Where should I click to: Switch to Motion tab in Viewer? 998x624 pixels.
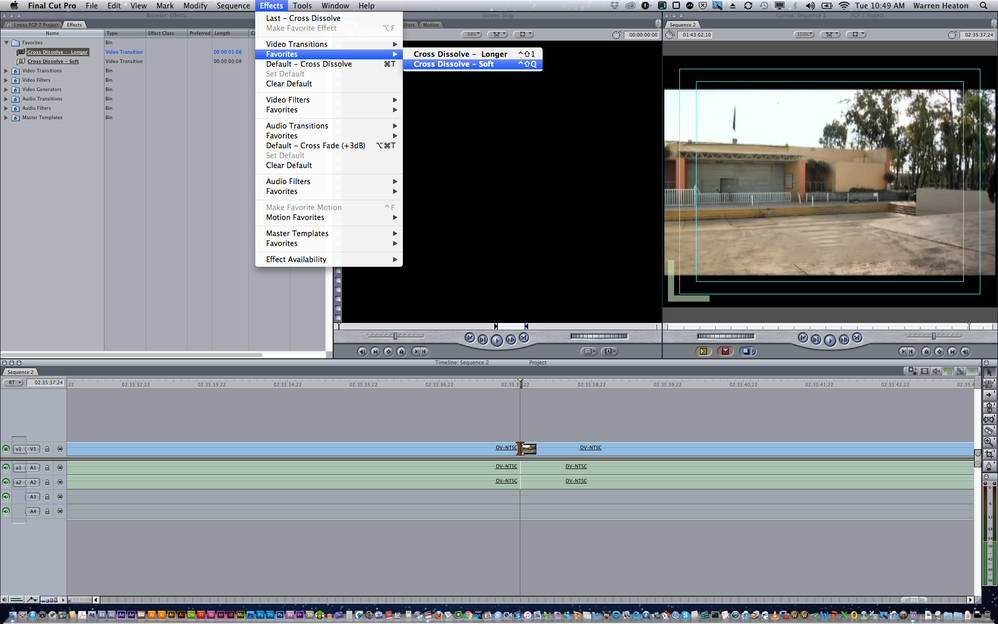click(431, 25)
